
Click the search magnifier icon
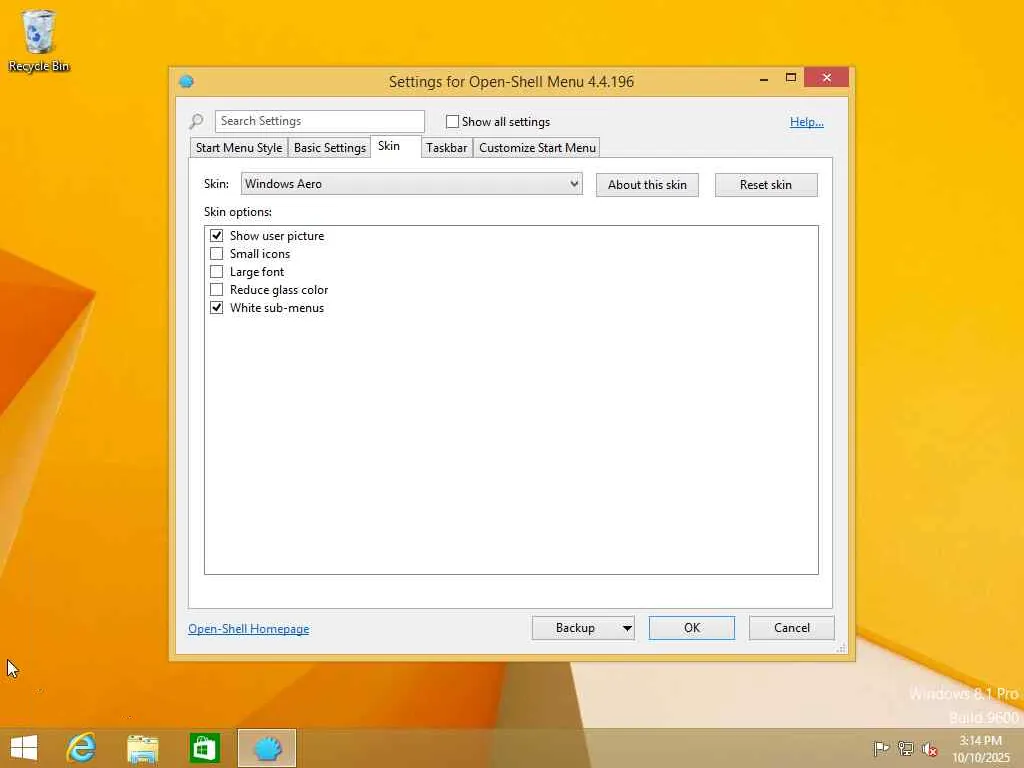click(197, 121)
